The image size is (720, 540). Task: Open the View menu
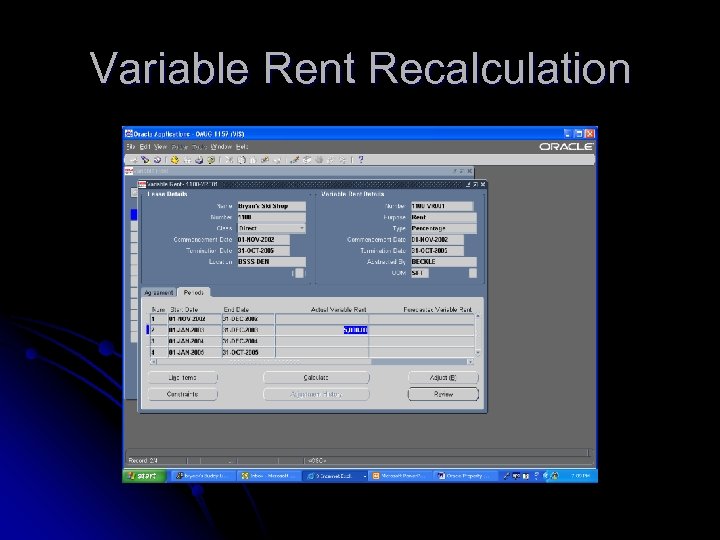pyautogui.click(x=160, y=147)
